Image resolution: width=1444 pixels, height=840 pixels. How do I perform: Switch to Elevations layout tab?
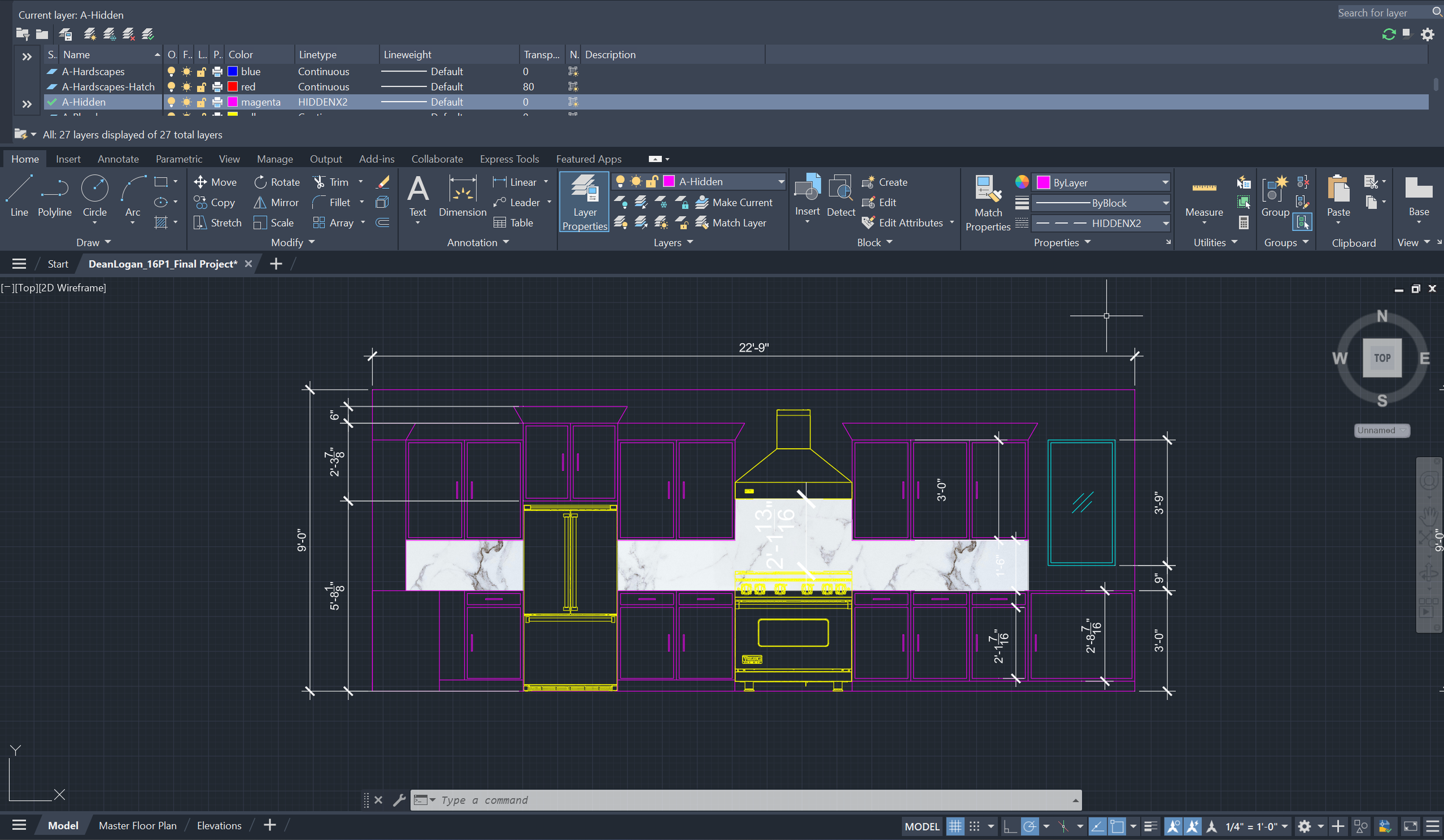pyautogui.click(x=219, y=826)
